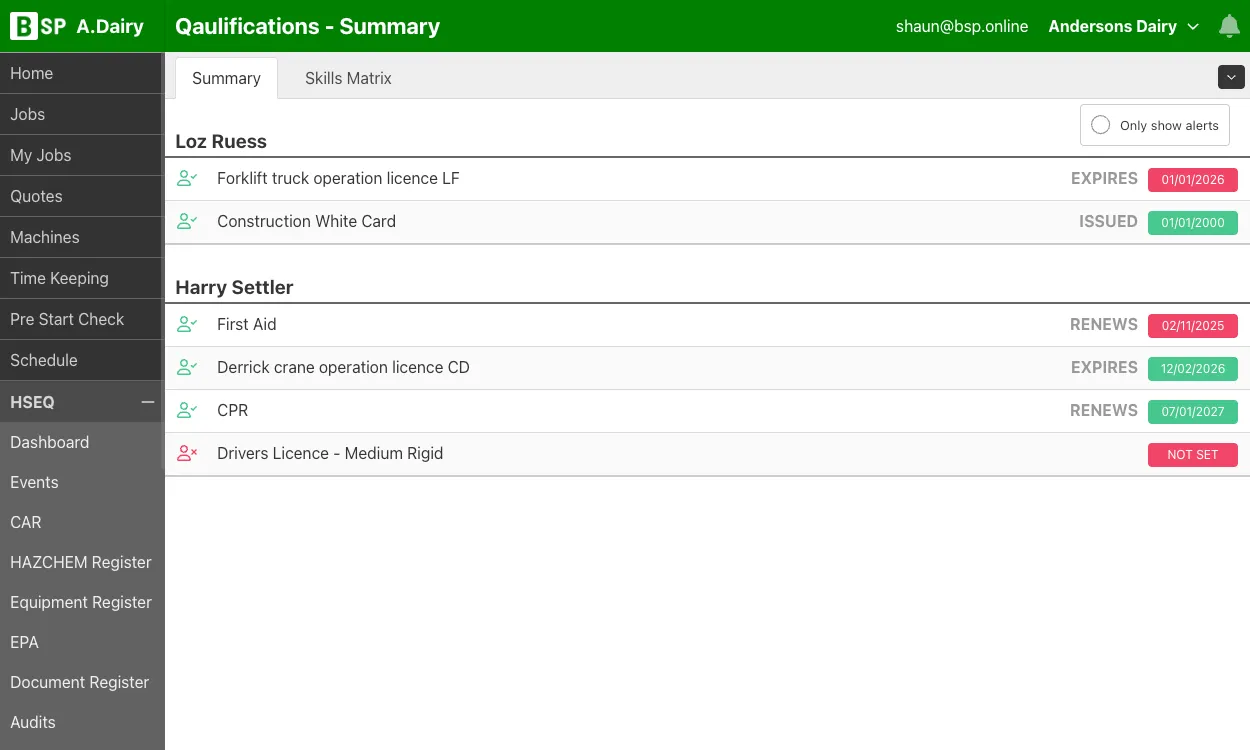Click the 12/02/2026 expiry date badge
Image resolution: width=1250 pixels, height=750 pixels.
(1193, 369)
